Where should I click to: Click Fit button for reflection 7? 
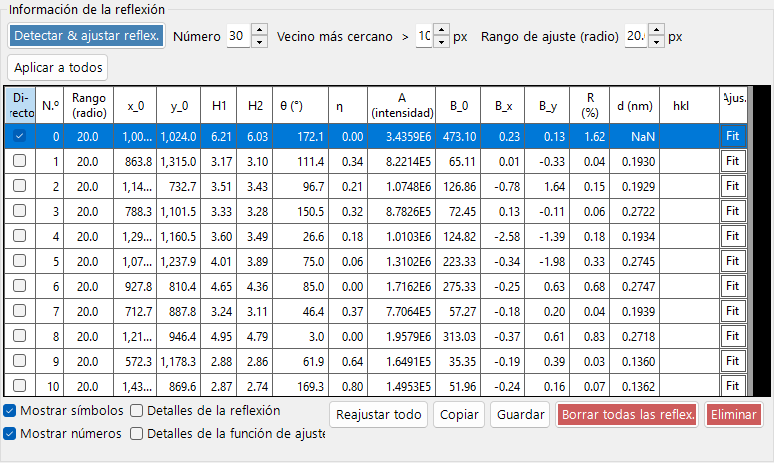(x=733, y=311)
